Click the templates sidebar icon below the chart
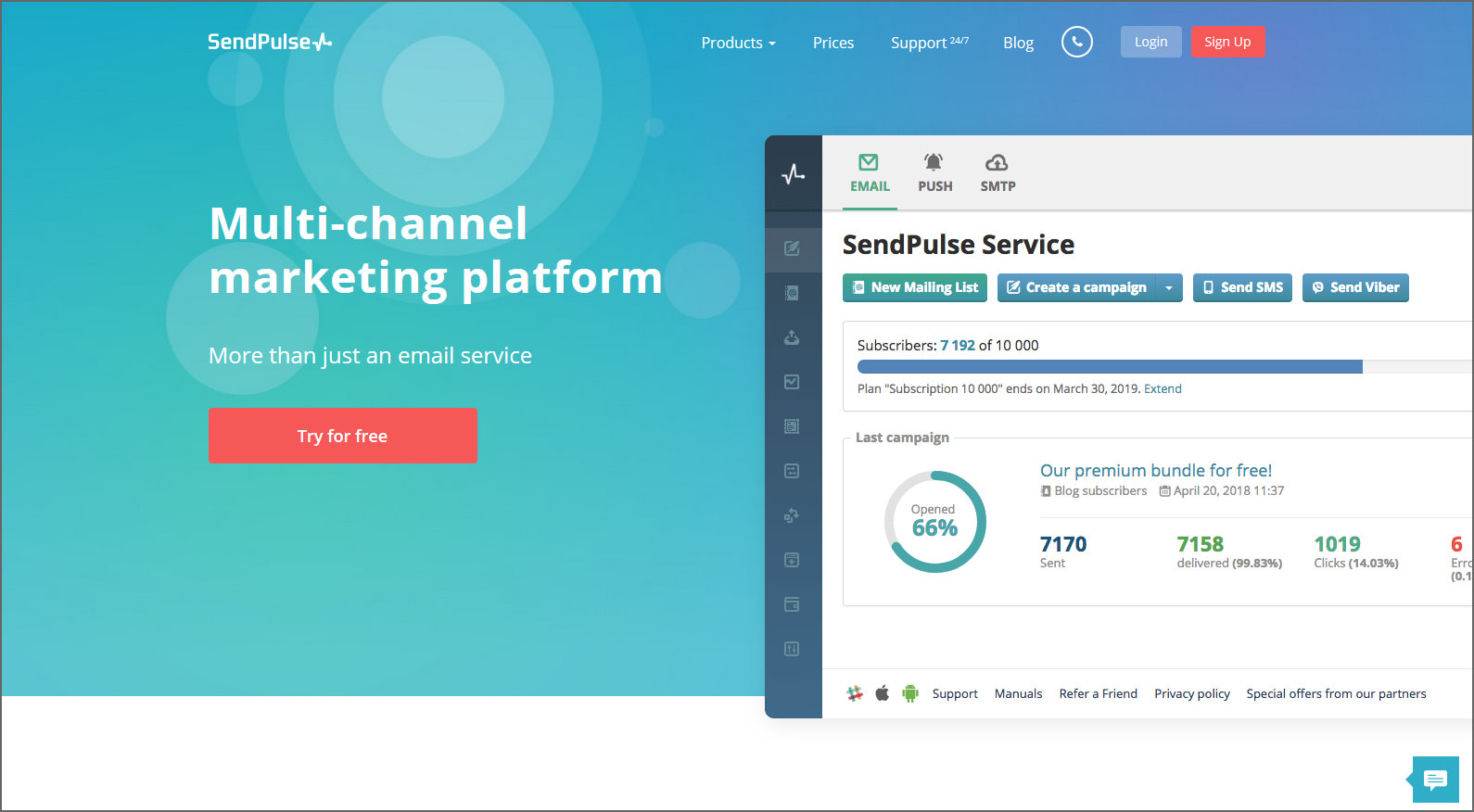This screenshot has height=812, width=1474. click(792, 426)
